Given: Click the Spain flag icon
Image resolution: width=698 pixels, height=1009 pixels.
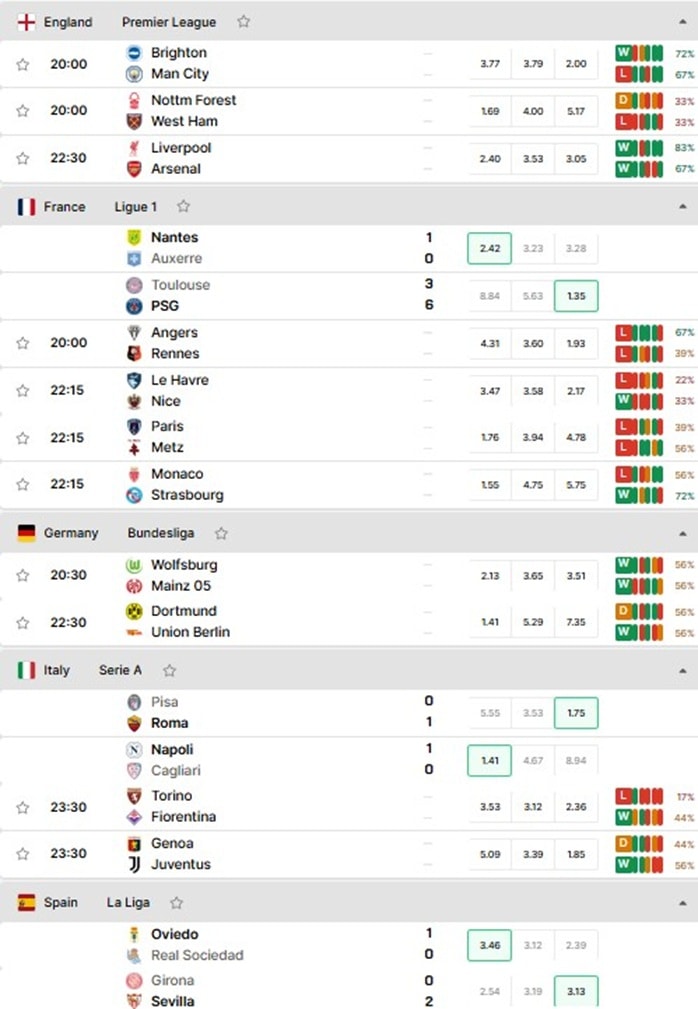Looking at the screenshot, I should [x=26, y=903].
